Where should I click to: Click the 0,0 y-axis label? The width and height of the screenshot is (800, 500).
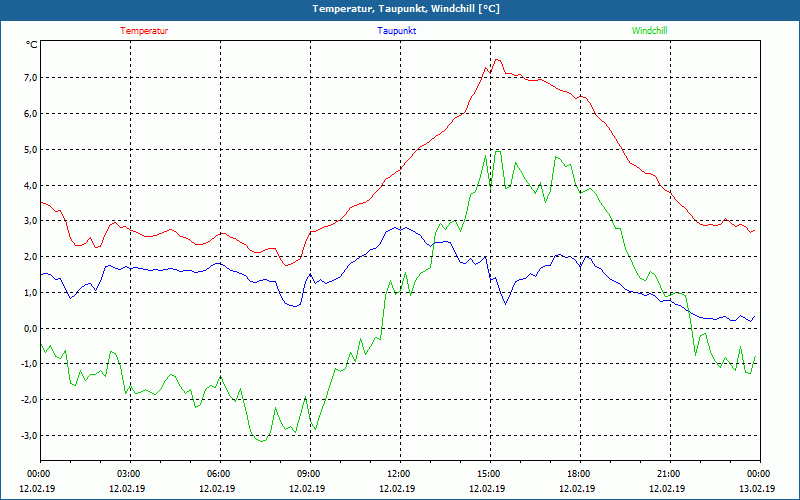[30, 328]
